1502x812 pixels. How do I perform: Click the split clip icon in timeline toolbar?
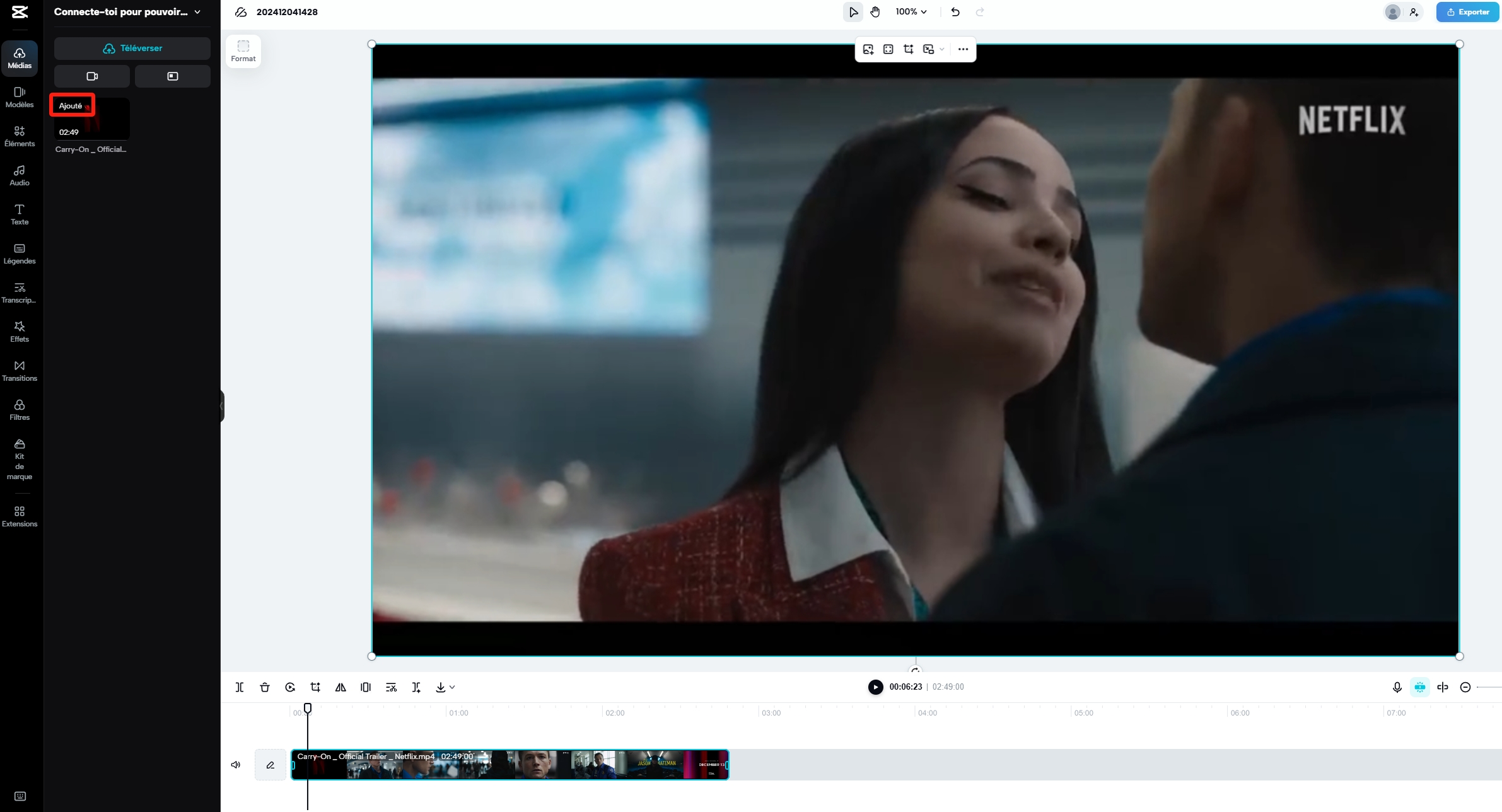pos(240,687)
